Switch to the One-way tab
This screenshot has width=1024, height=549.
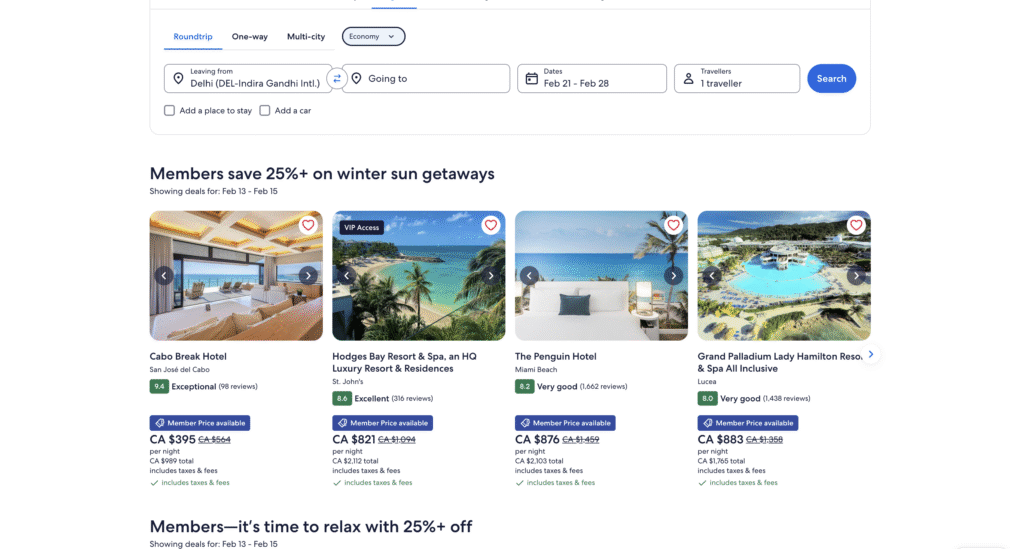pos(250,37)
